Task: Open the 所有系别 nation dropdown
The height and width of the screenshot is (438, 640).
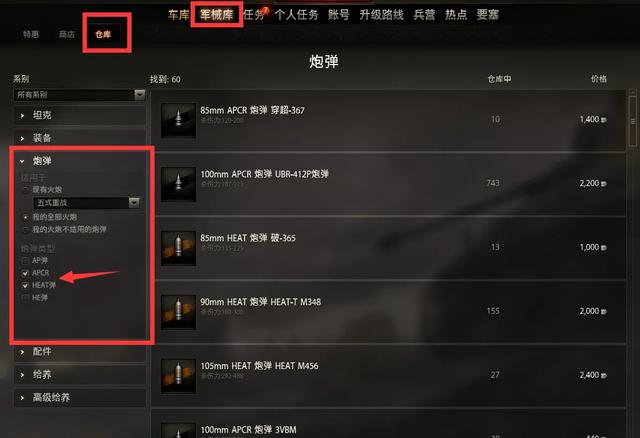Action: point(79,95)
